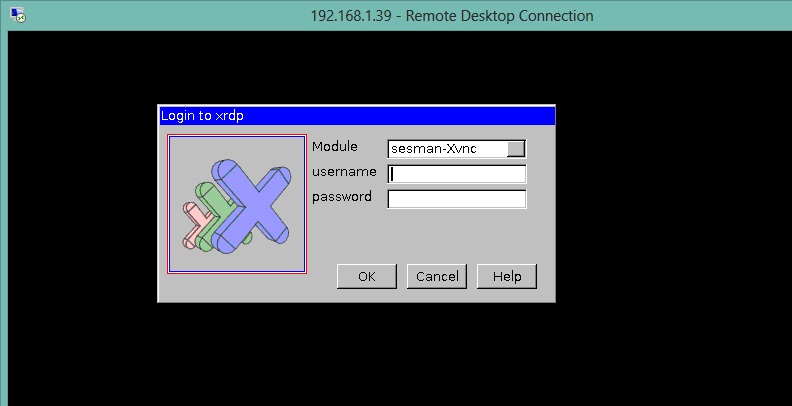Focus the username input field
792x406 pixels.
click(x=457, y=174)
